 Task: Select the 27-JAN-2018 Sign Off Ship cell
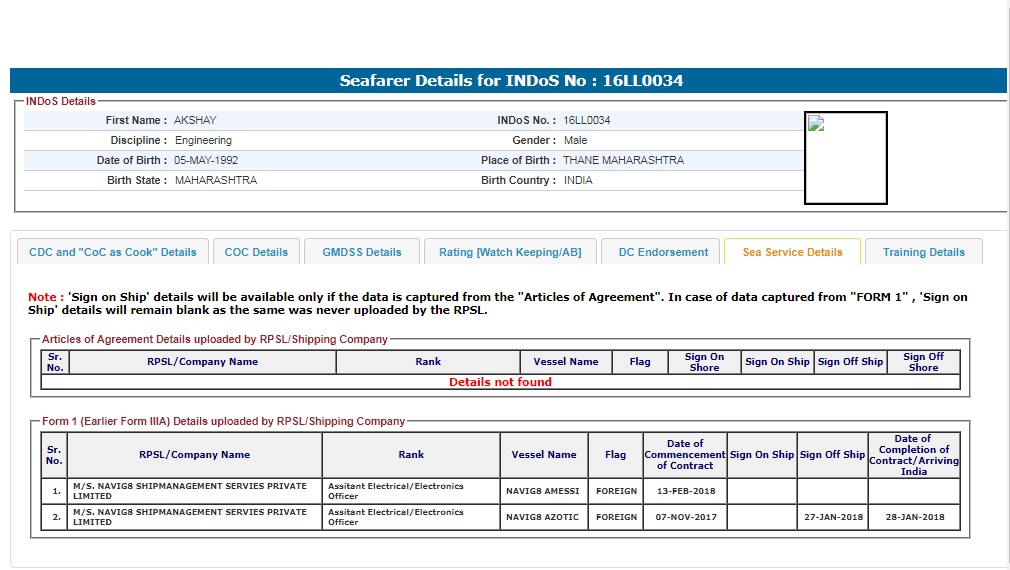click(832, 517)
